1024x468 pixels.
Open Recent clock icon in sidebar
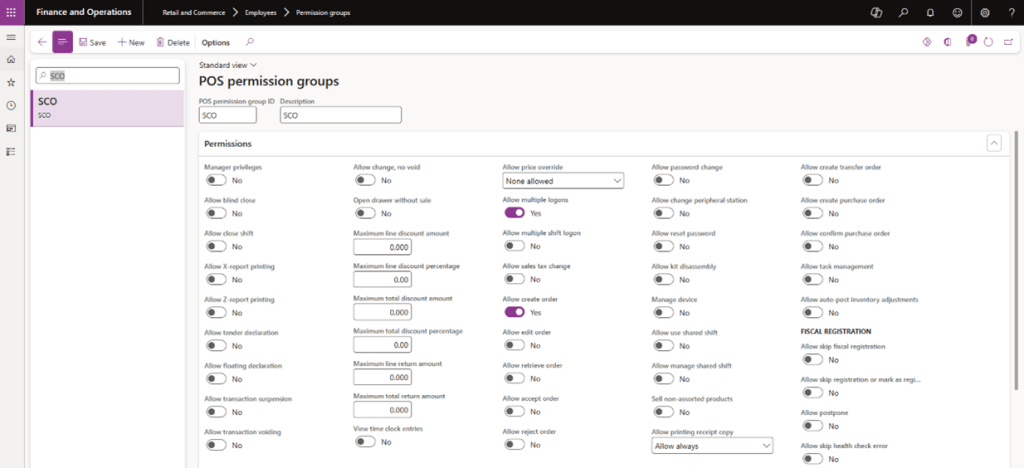(x=11, y=105)
